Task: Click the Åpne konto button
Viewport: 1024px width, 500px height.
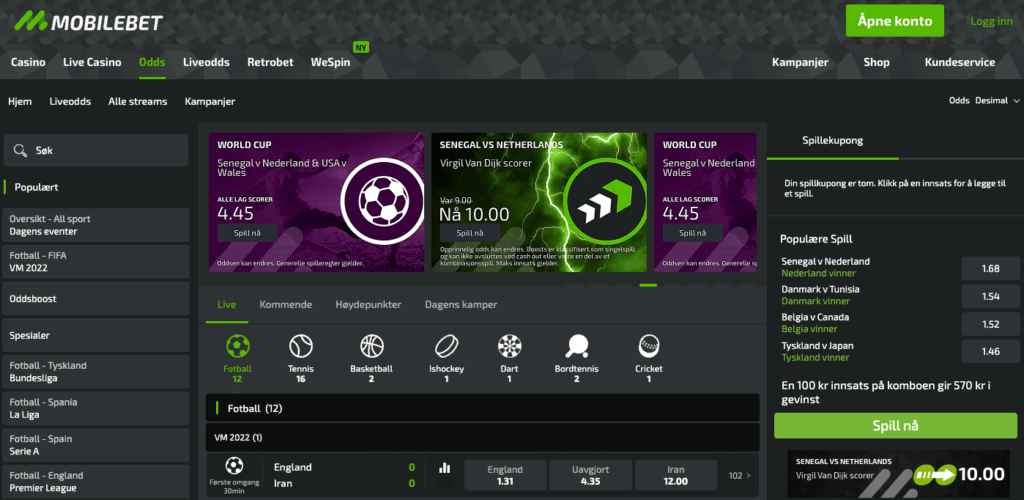Action: [895, 21]
